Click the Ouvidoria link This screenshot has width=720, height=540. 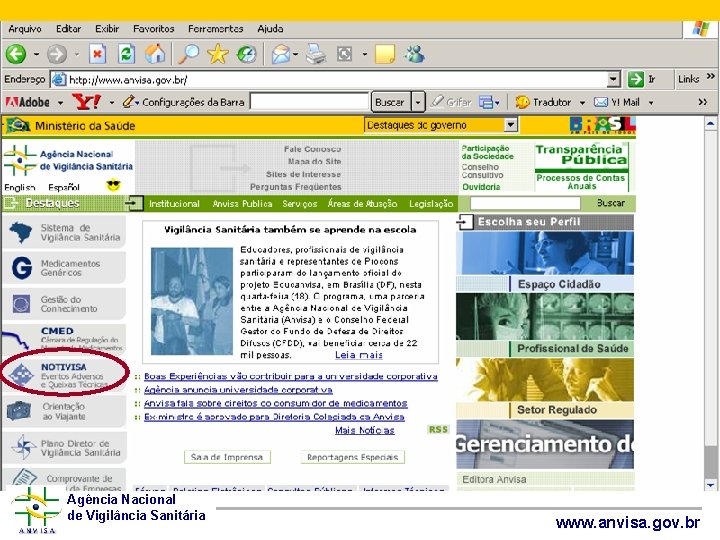pyautogui.click(x=481, y=187)
